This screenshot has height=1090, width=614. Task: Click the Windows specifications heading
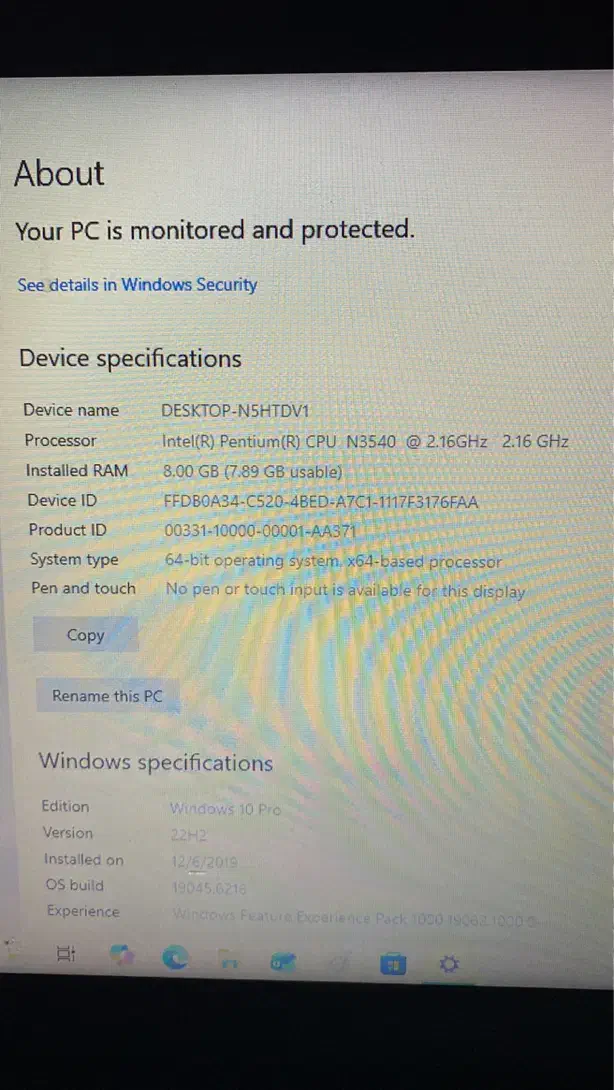(x=156, y=763)
